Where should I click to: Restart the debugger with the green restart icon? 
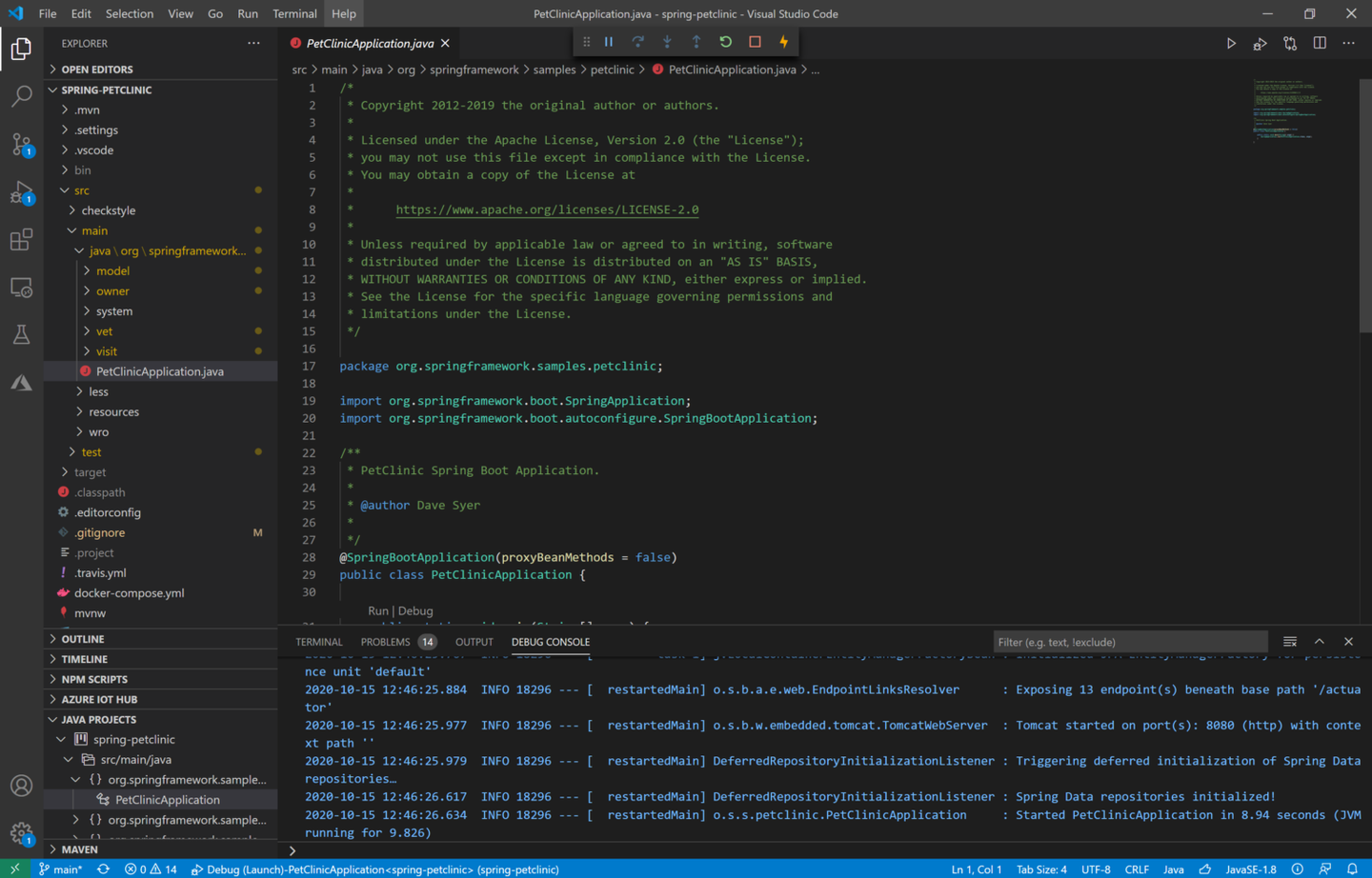pos(724,41)
